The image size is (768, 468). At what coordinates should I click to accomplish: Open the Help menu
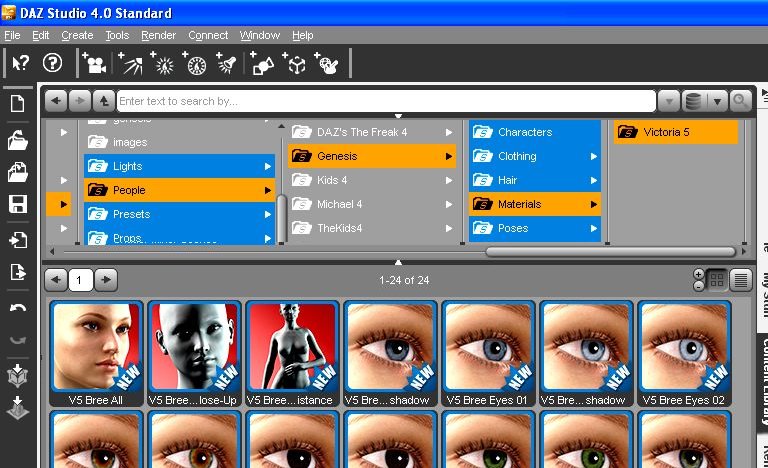coord(303,35)
